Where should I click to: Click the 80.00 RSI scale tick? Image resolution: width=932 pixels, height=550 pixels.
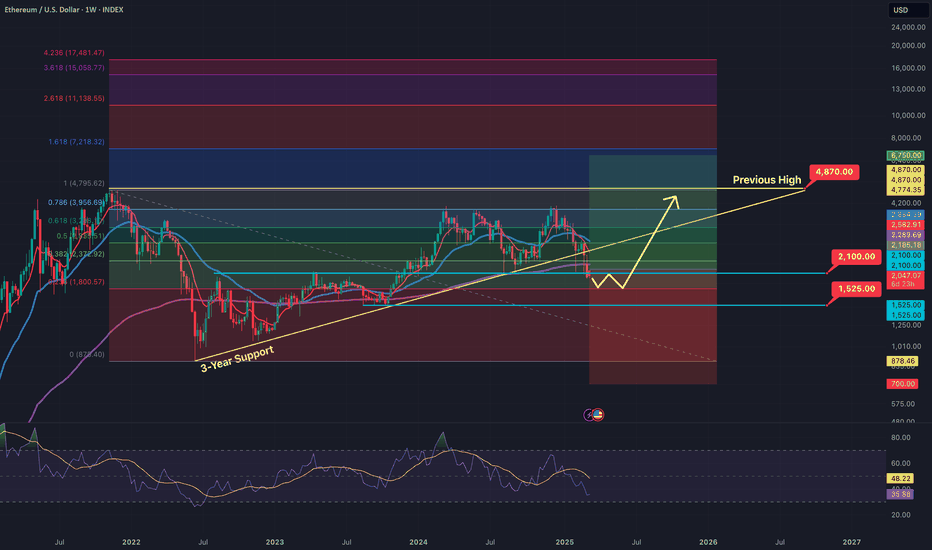[x=901, y=438]
